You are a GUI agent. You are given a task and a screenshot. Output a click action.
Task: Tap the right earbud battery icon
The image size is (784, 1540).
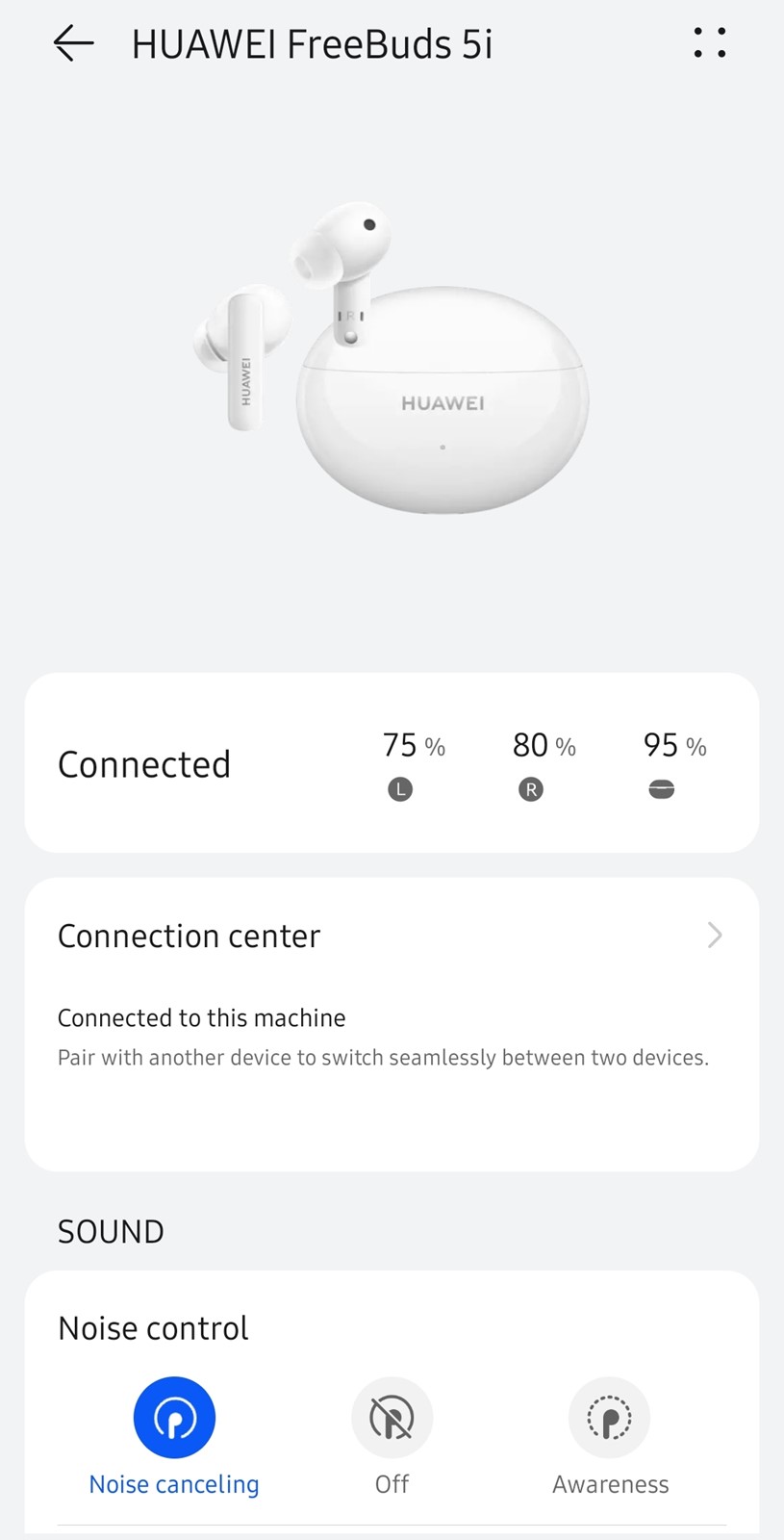coord(531,790)
